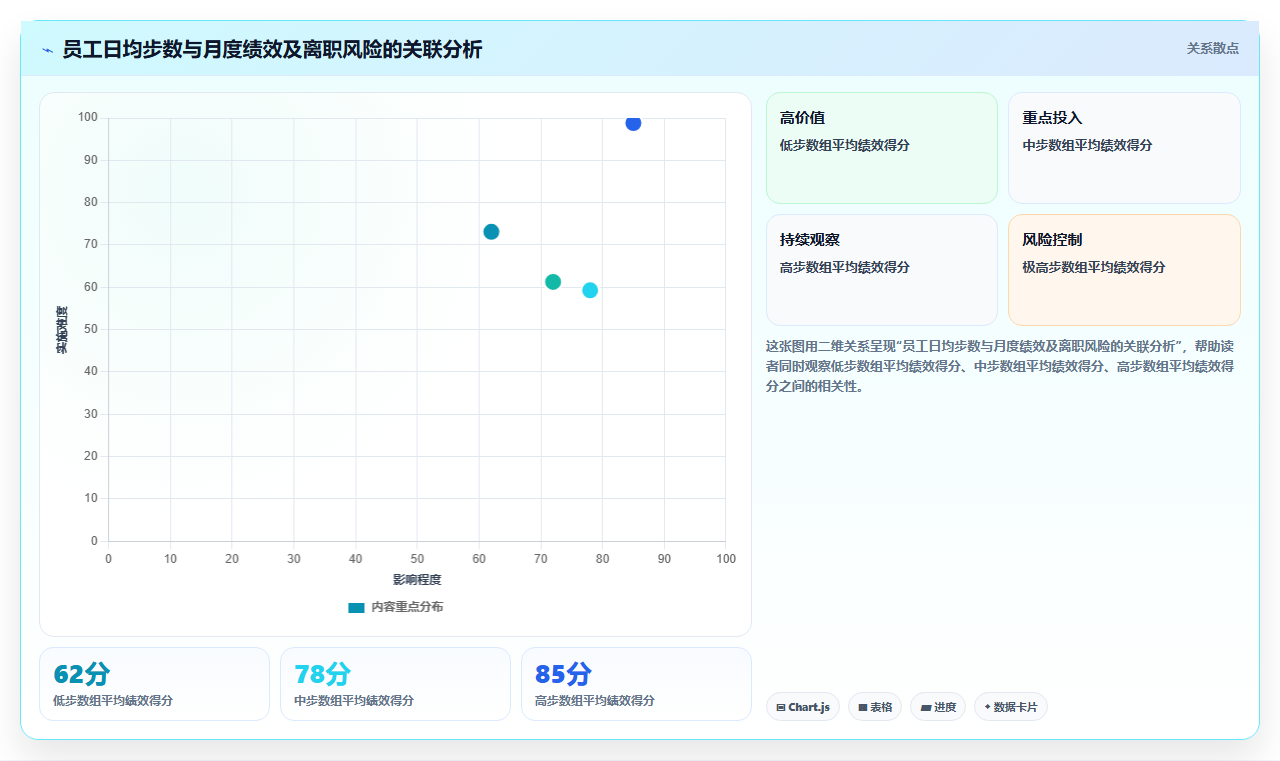Open the 重点投入 quadrant card
Image resolution: width=1280 pixels, height=761 pixels.
click(x=1124, y=148)
